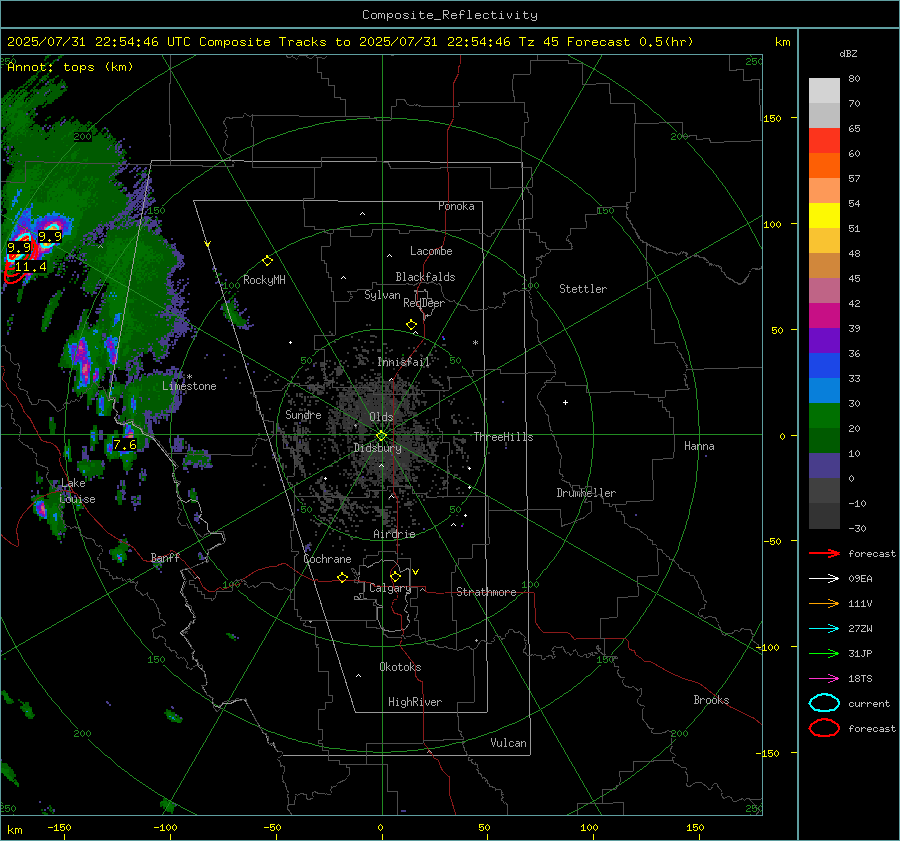The image size is (900, 841).
Task: Click the magenta 18TS arrow legend icon
Action: [824, 679]
